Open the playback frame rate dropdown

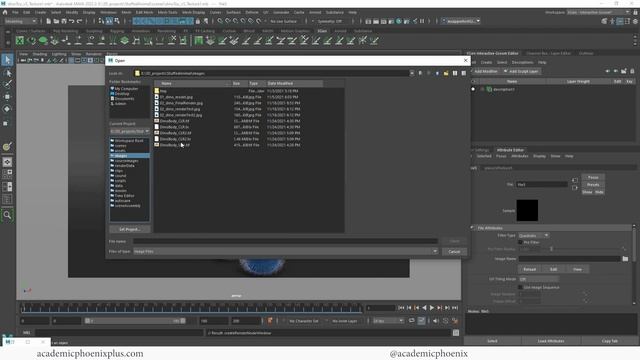[x=388, y=321]
